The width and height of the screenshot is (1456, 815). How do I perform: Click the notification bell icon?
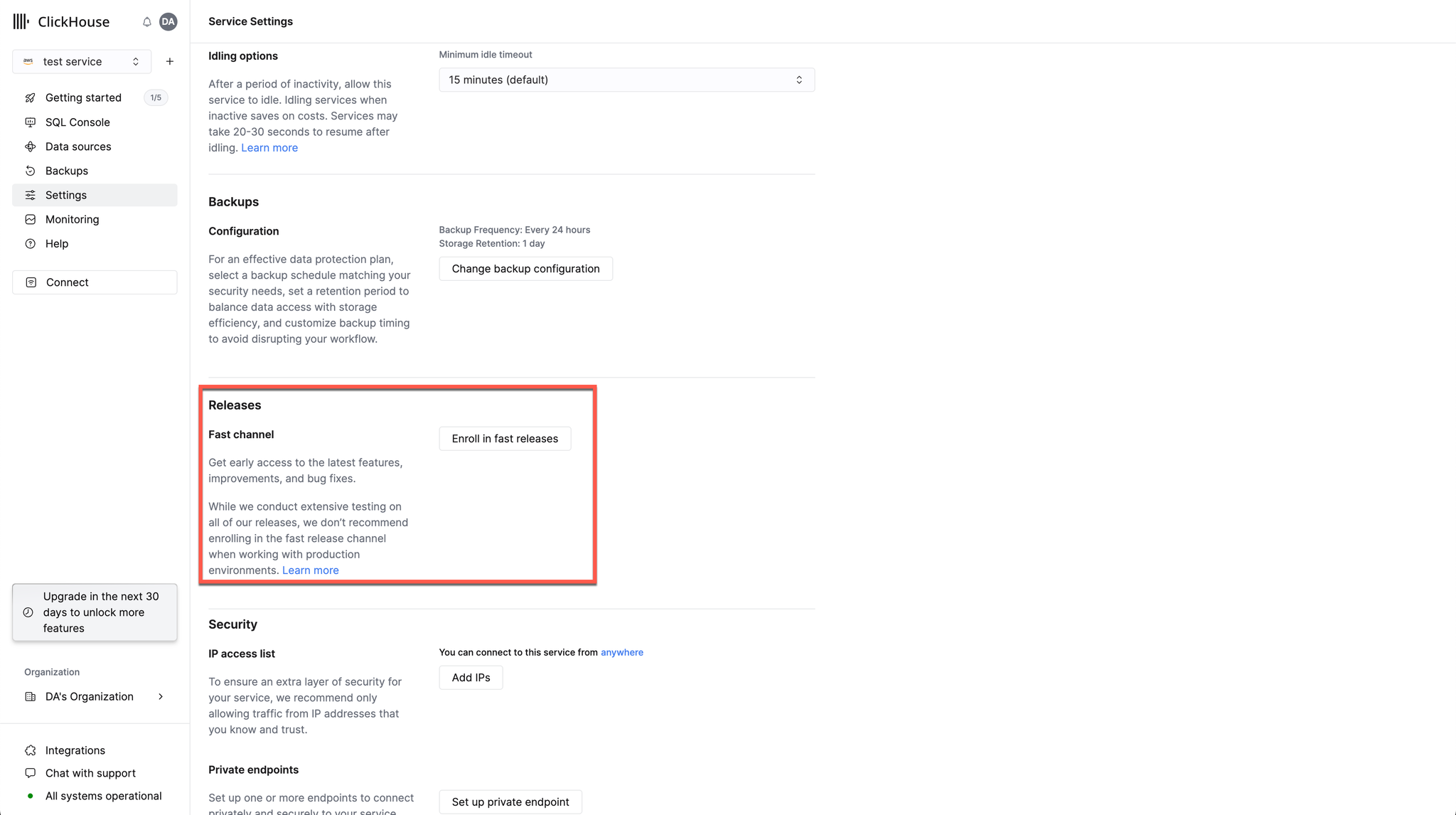146,22
